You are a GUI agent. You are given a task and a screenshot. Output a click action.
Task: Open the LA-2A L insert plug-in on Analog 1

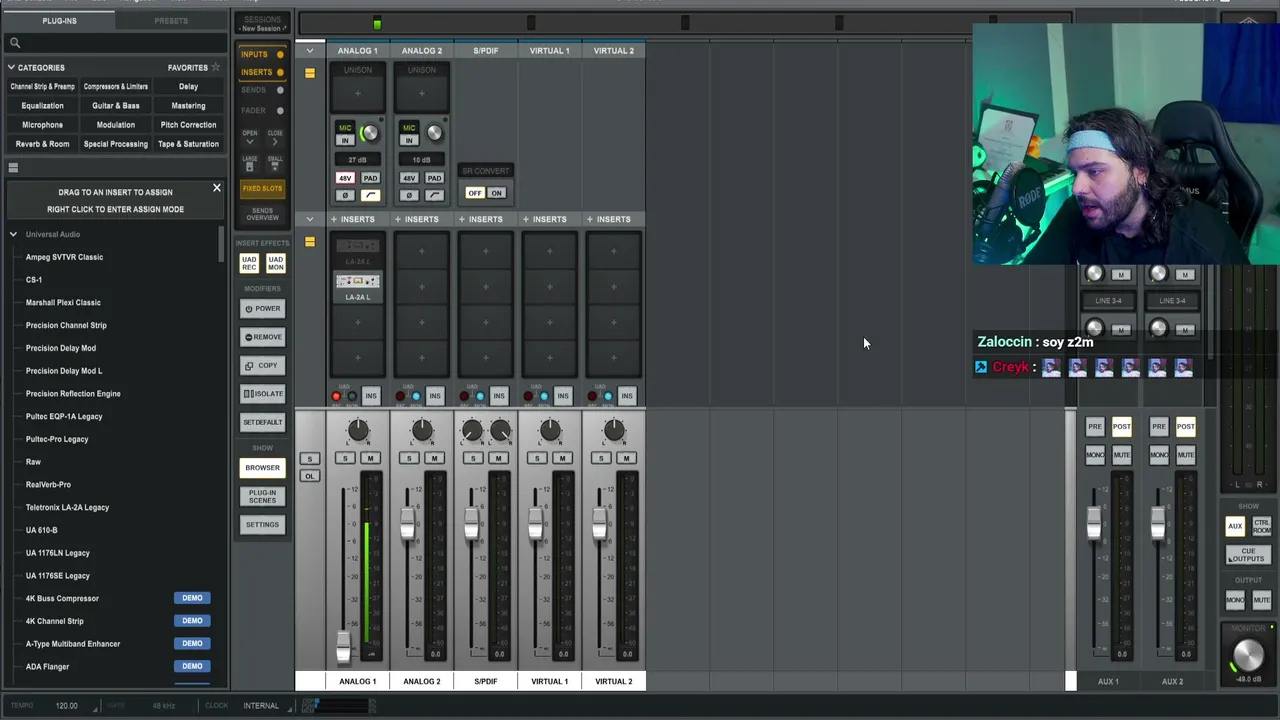[x=357, y=286]
